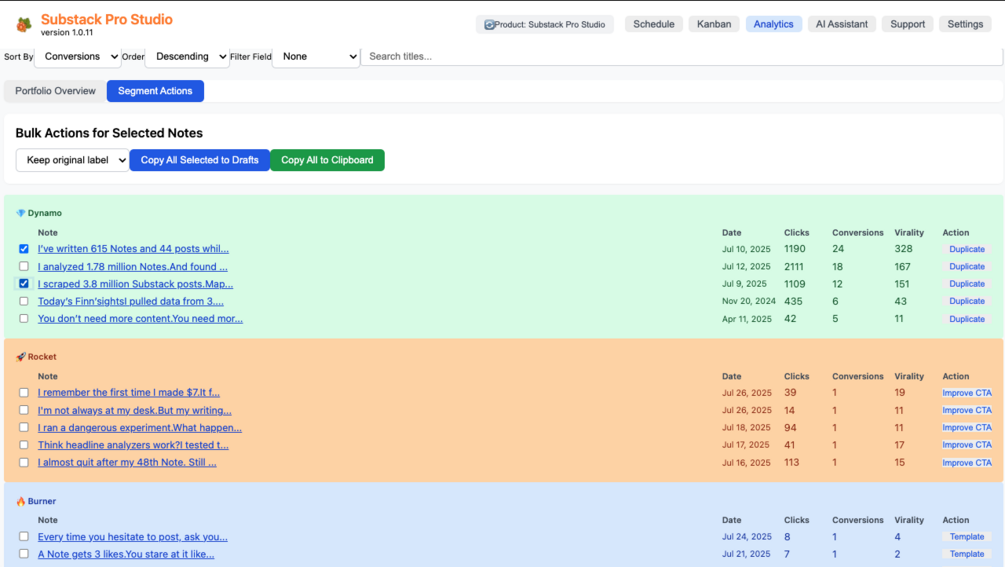Image resolution: width=1005 pixels, height=567 pixels.
Task: Open note 'You don't need more content'
Action: click(x=140, y=318)
